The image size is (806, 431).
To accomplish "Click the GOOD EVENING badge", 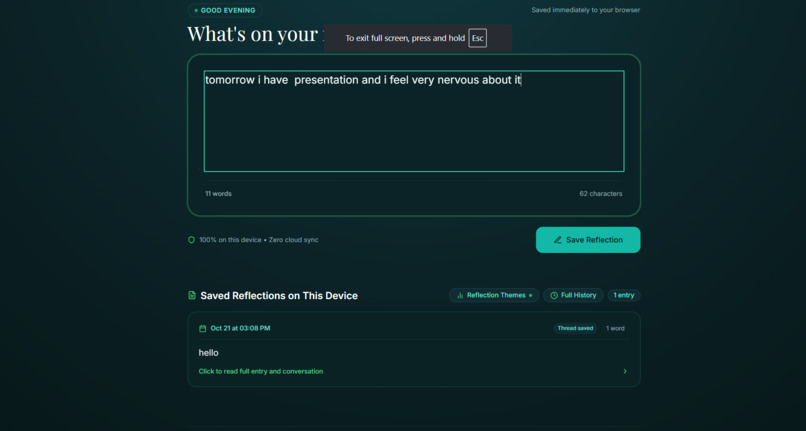I will point(225,10).
